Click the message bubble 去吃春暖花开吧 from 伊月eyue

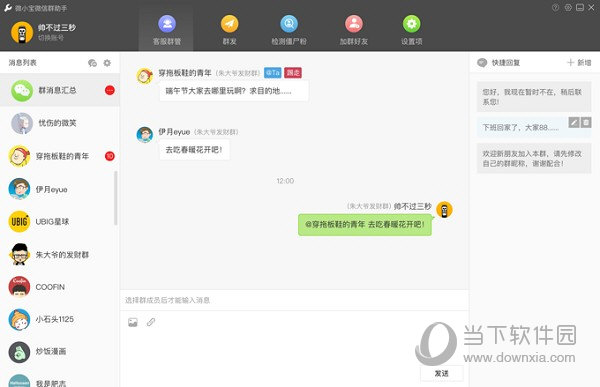(x=194, y=150)
